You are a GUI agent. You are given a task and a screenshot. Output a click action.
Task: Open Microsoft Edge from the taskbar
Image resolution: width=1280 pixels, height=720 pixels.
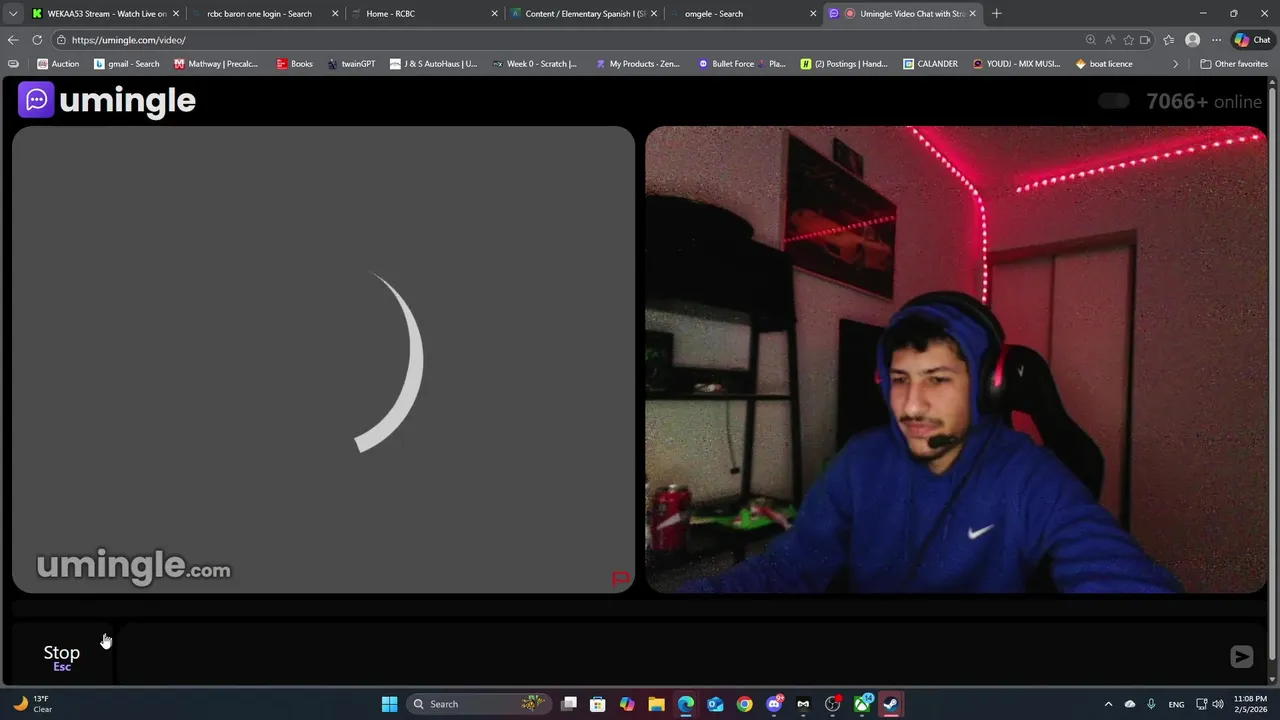point(685,704)
